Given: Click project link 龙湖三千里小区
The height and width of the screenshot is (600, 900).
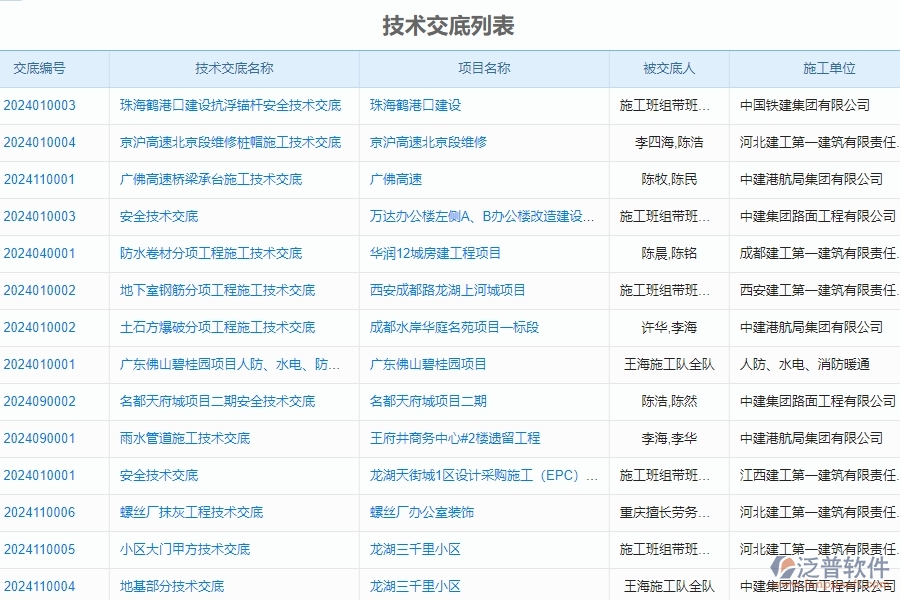Looking at the screenshot, I should (413, 549).
